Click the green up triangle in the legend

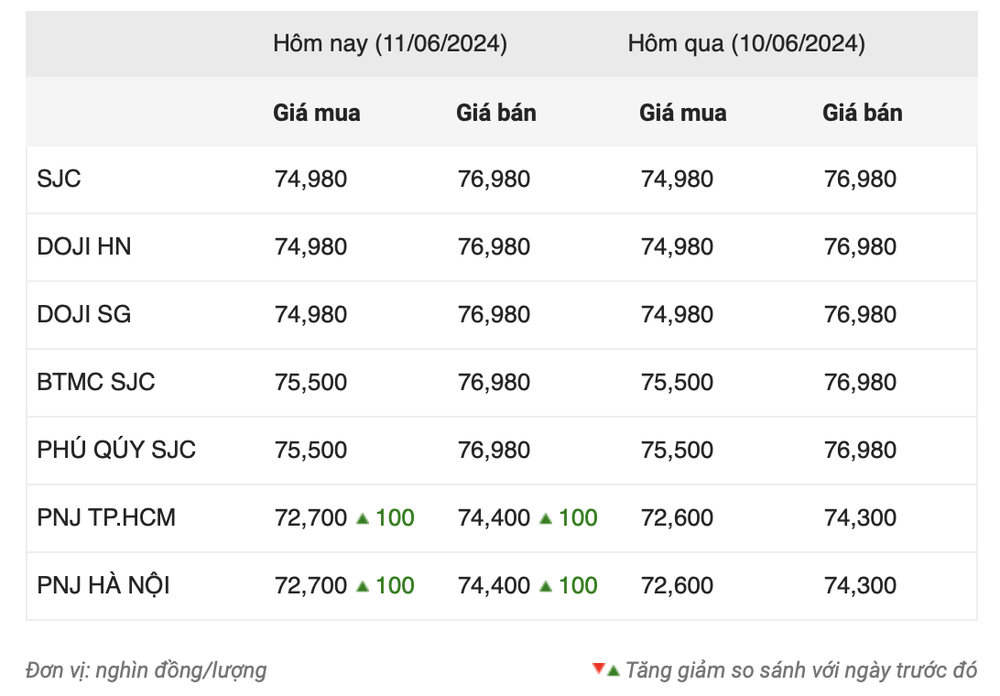(614, 671)
